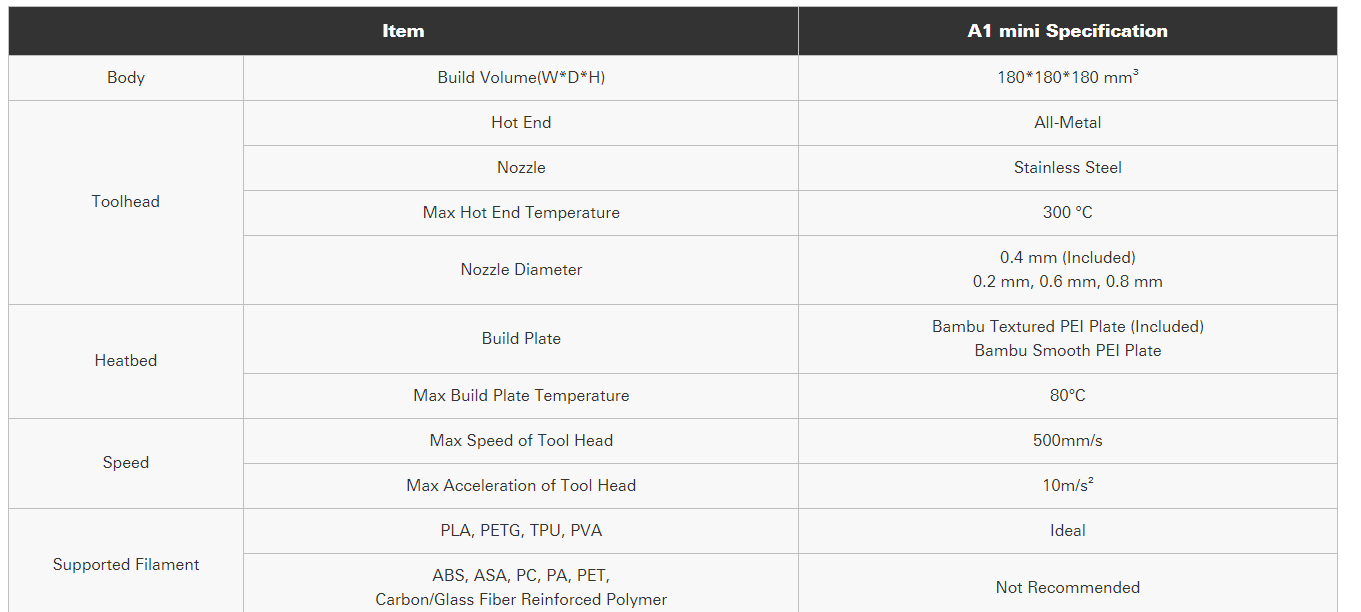Click the "PLA, PETG, TPU, PVA" cell

tap(521, 531)
